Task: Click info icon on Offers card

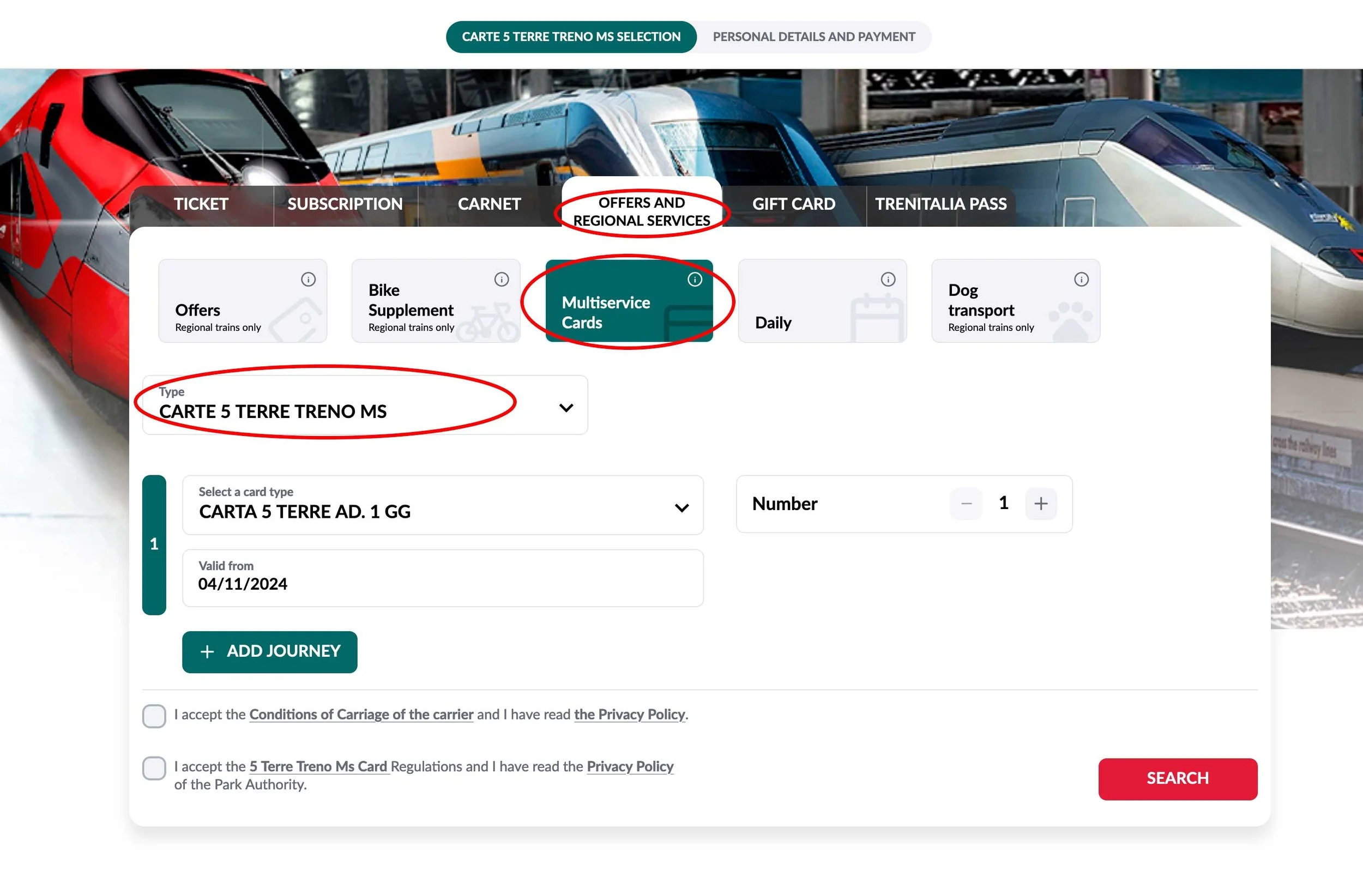Action: (308, 280)
